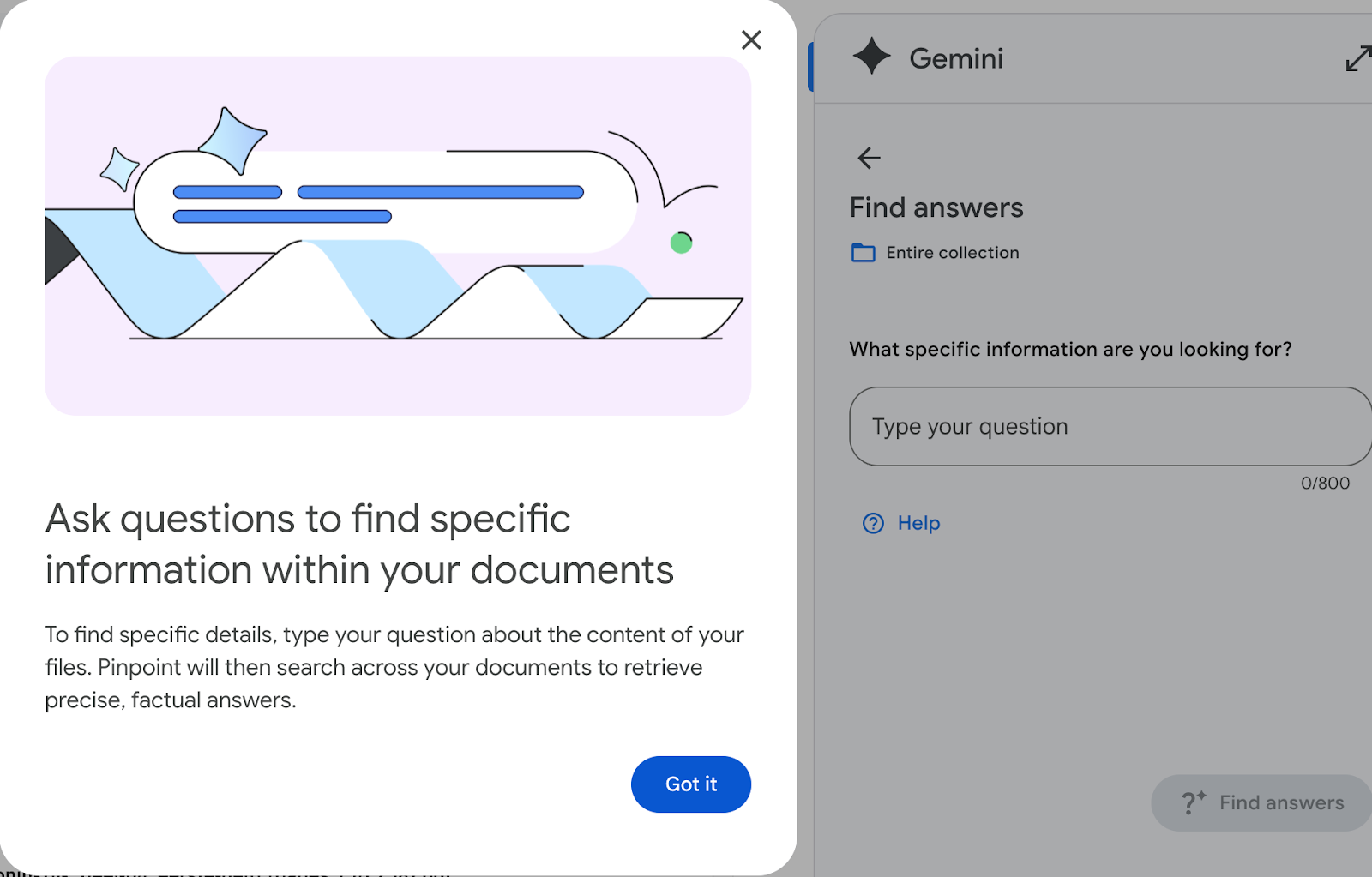Viewport: 1372px width, 877px height.
Task: Select the Entire collection scope label
Action: click(953, 253)
